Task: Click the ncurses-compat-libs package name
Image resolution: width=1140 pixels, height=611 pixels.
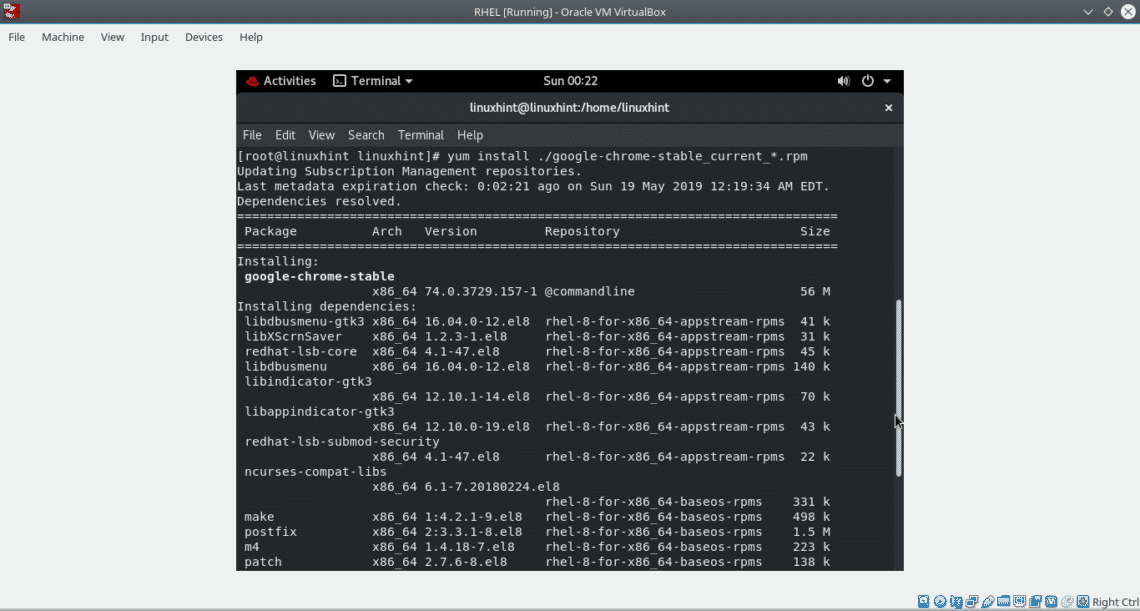Action: (316, 472)
